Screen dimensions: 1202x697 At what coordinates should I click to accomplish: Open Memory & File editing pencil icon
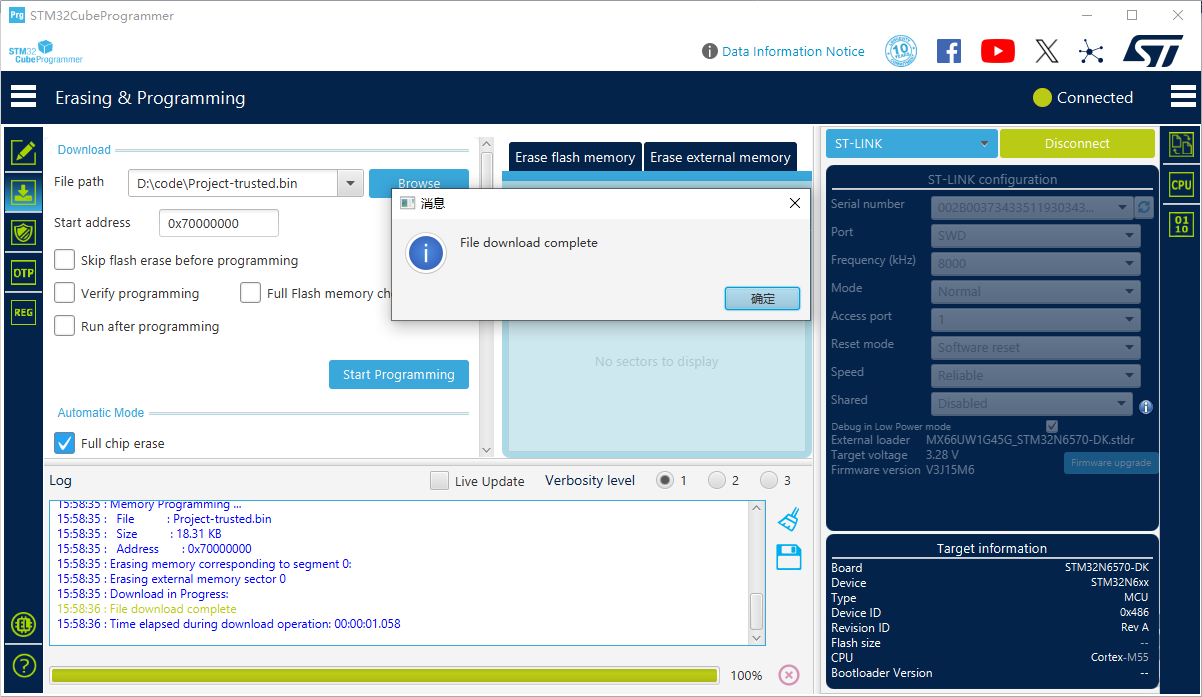click(x=23, y=152)
